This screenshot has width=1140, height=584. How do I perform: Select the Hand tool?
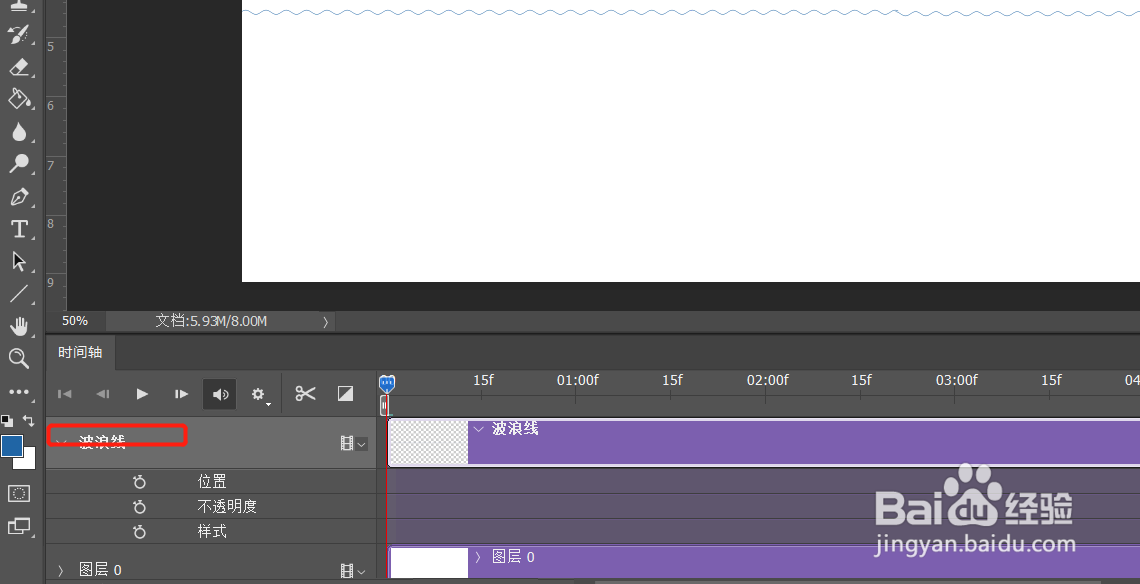[x=19, y=326]
